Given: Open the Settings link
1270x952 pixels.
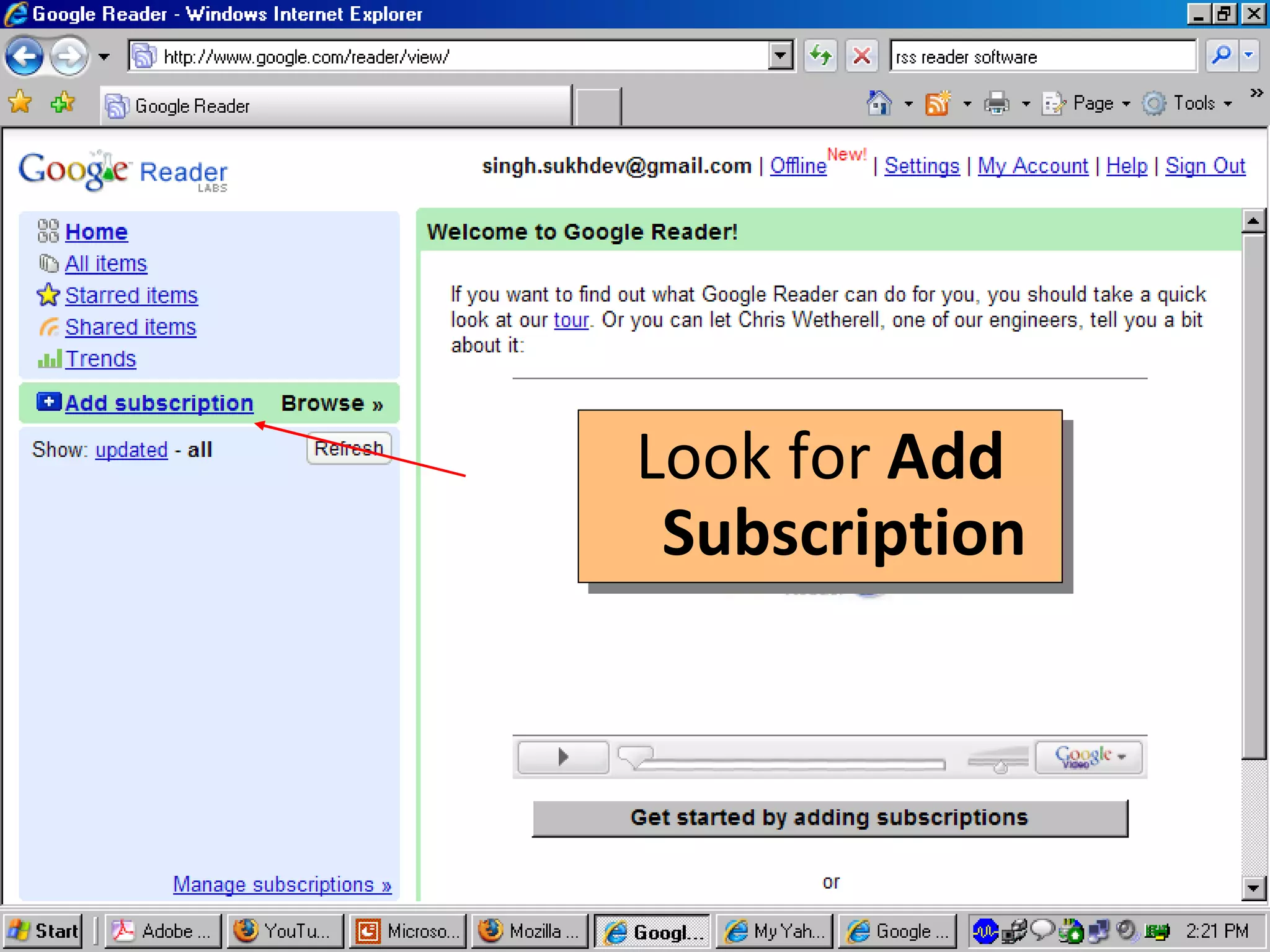Looking at the screenshot, I should click(921, 165).
